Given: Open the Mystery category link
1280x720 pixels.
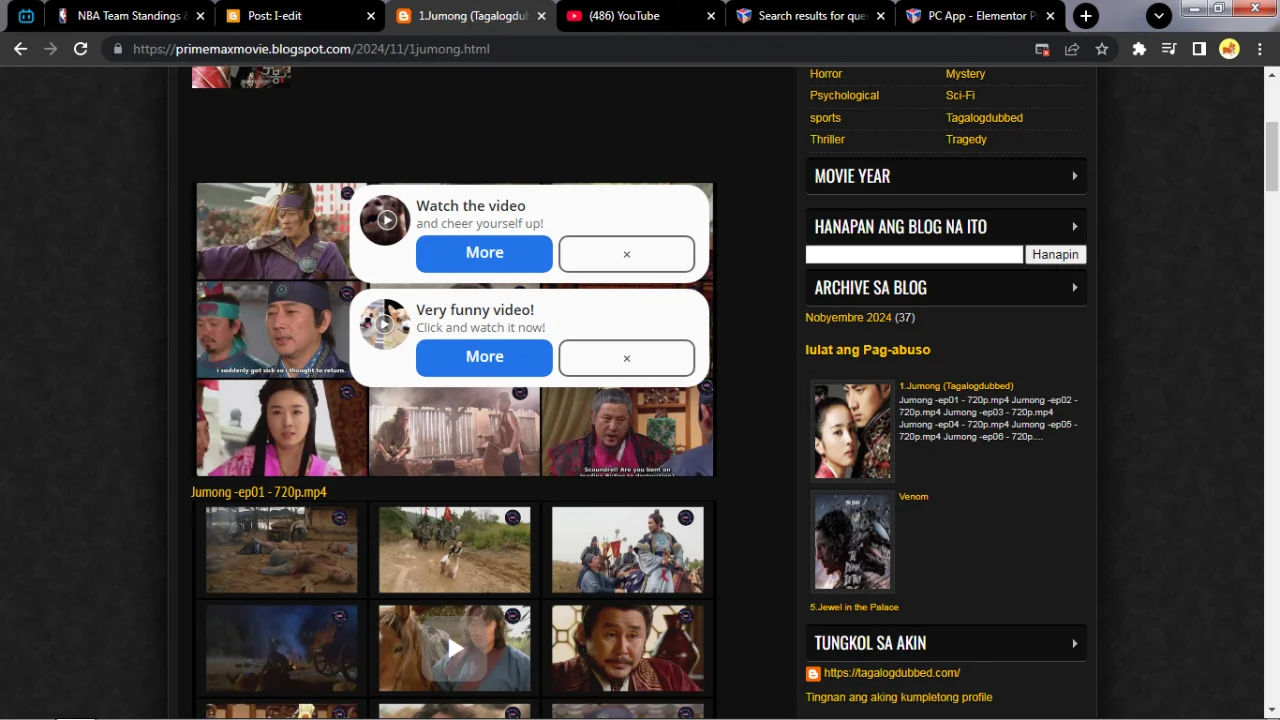Looking at the screenshot, I should pyautogui.click(x=965, y=74).
